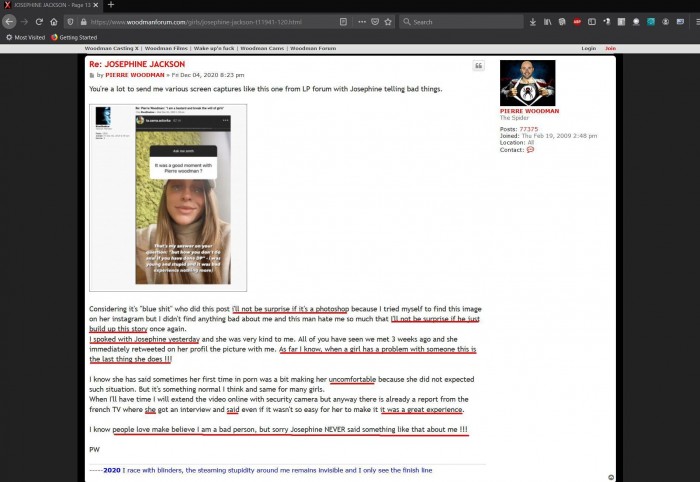
Task: Click the red ABP adblock extension icon
Action: pos(577,21)
